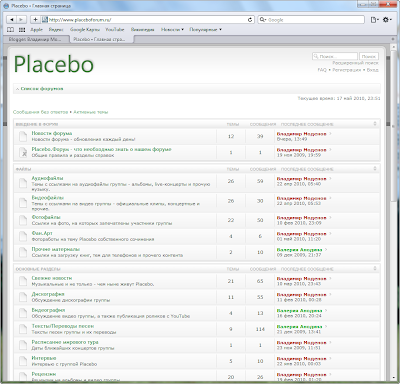Screen dimensions: 400x384
Task: Click the forum icon beside Видеофайлы
Action: pyautogui.click(x=23, y=203)
